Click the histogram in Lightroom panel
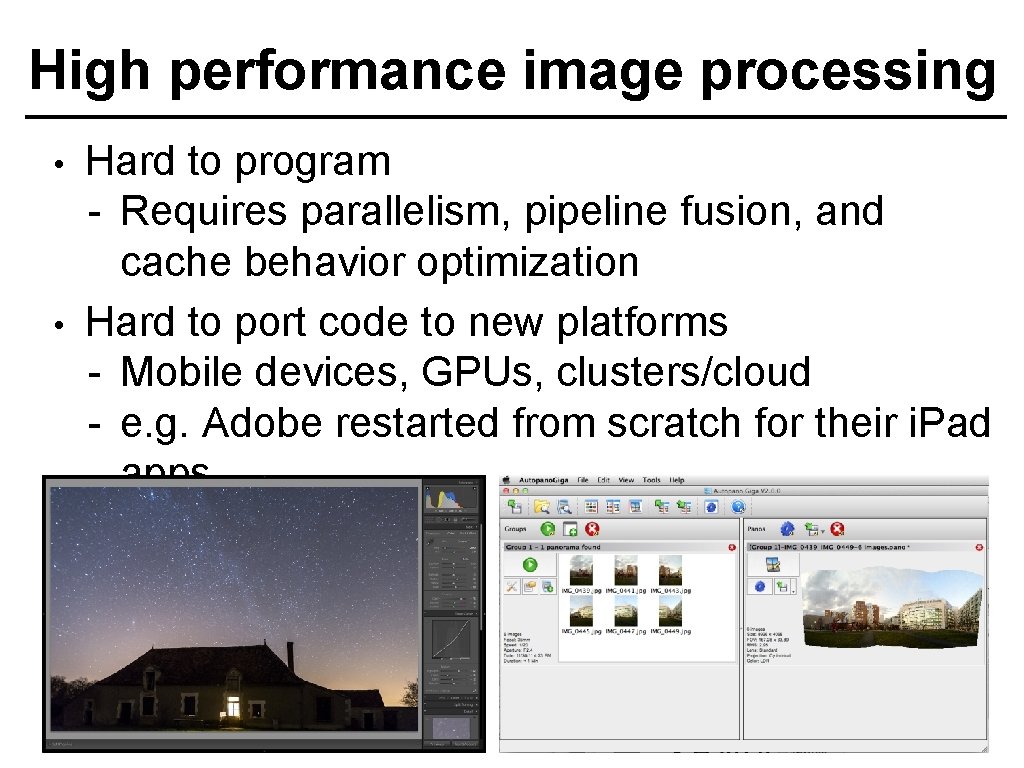 (x=451, y=497)
